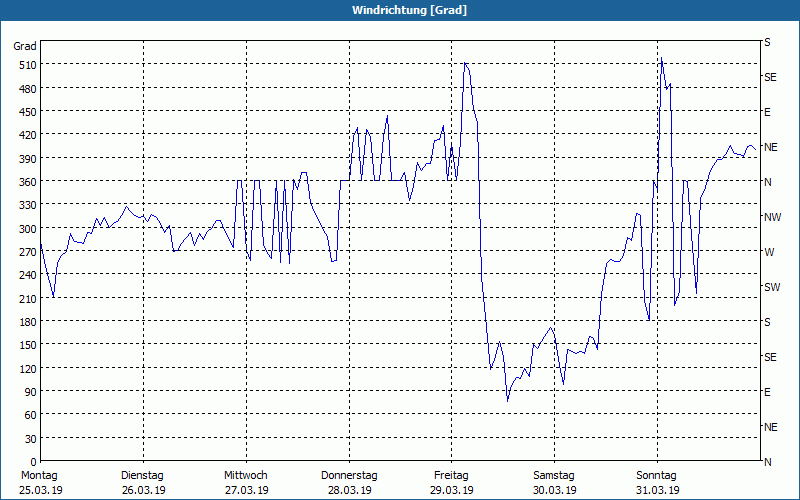Click the "SE" compass label at the 480 gridline
Screen dimensions: 800x500
(770, 78)
